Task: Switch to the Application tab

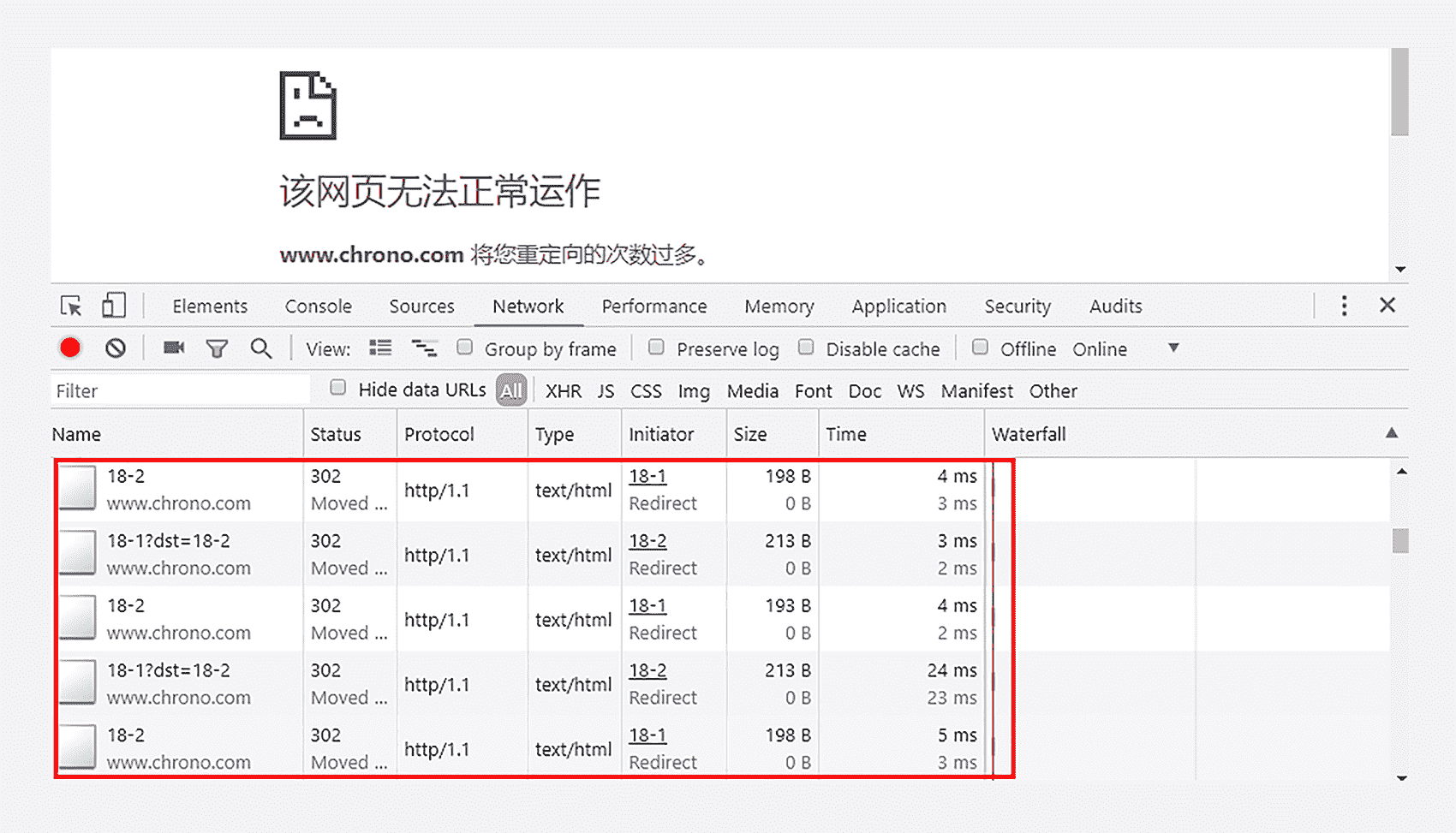Action: tap(899, 306)
